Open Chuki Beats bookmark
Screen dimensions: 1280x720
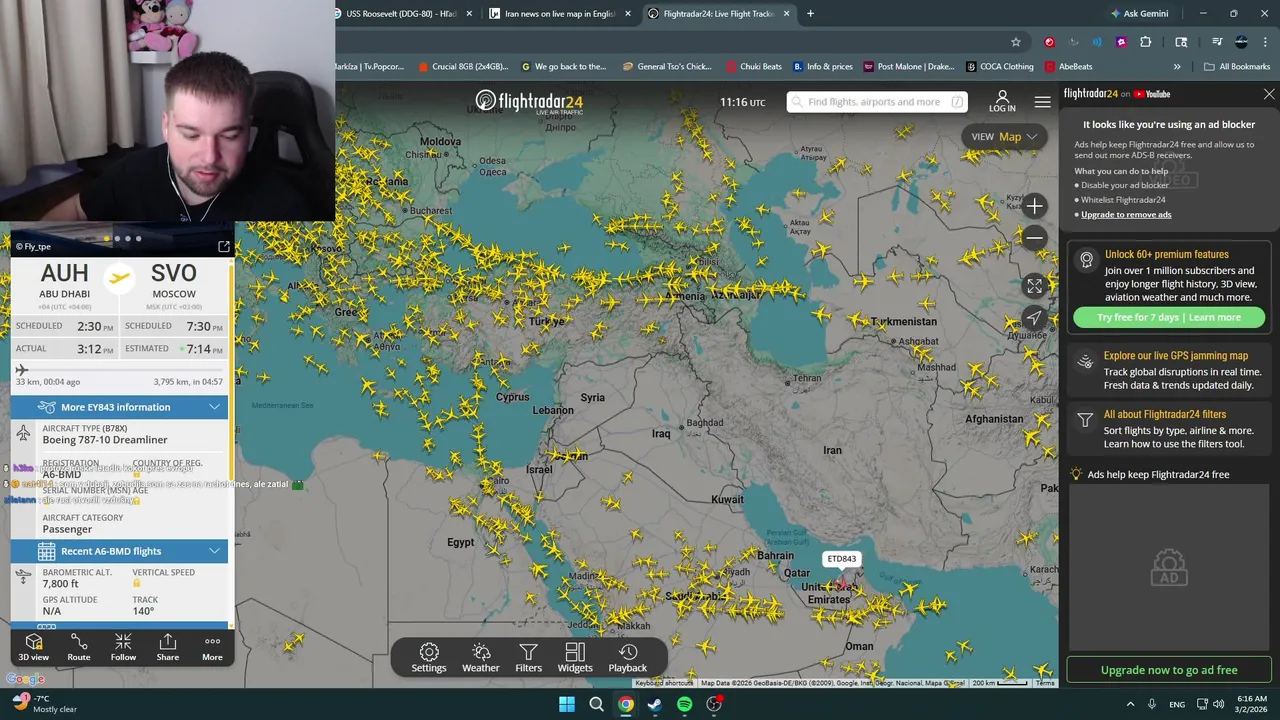[754, 67]
